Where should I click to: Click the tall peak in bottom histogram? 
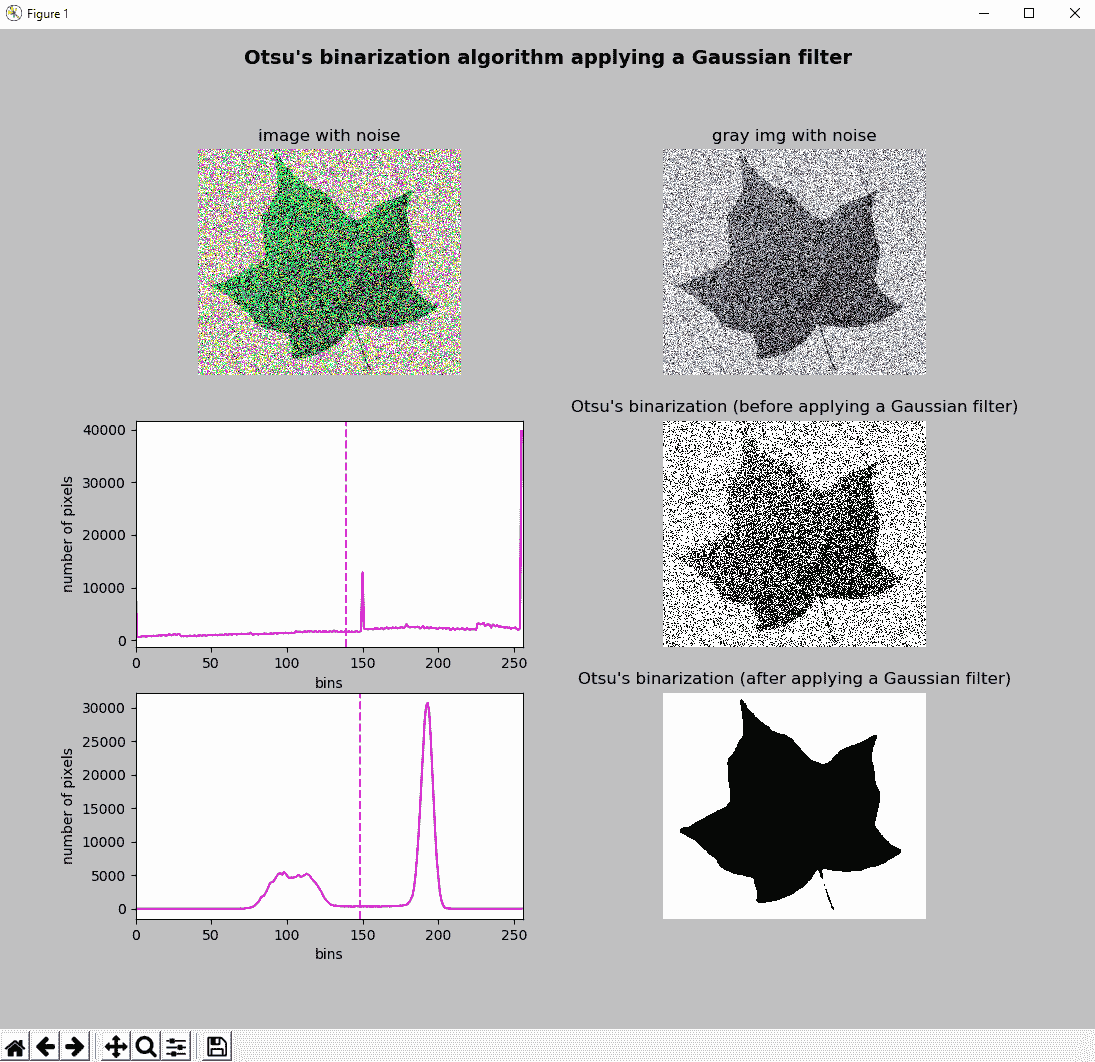(x=427, y=706)
